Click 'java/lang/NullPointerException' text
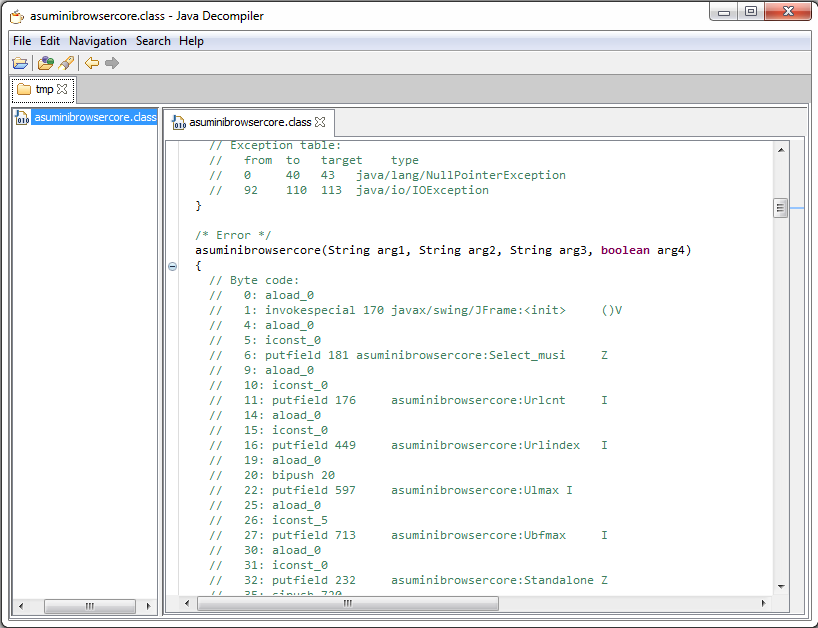The height and width of the screenshot is (628, 818). [461, 175]
